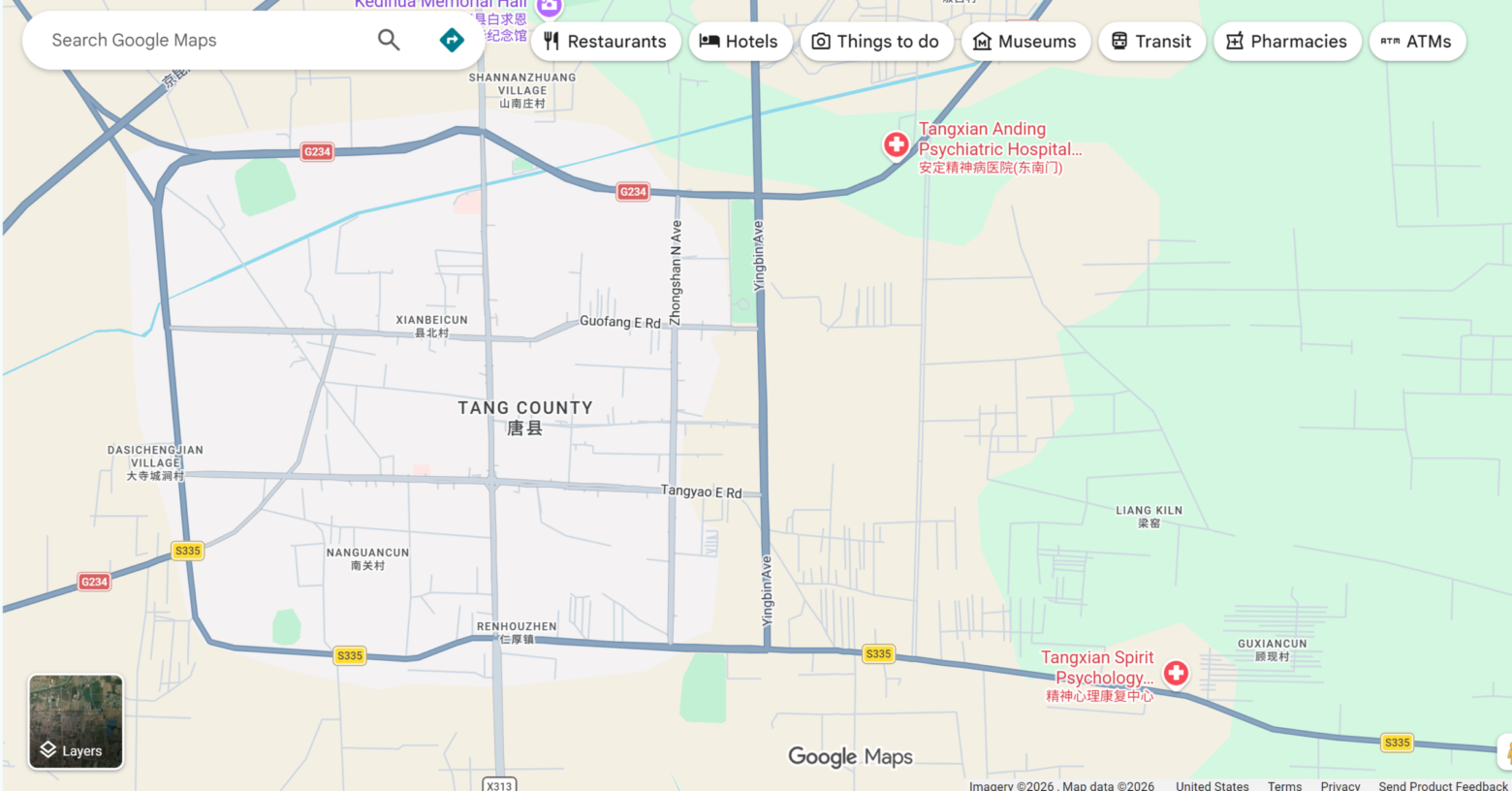Click the X313 road shield
The image size is (1512, 791).
pyautogui.click(x=499, y=784)
